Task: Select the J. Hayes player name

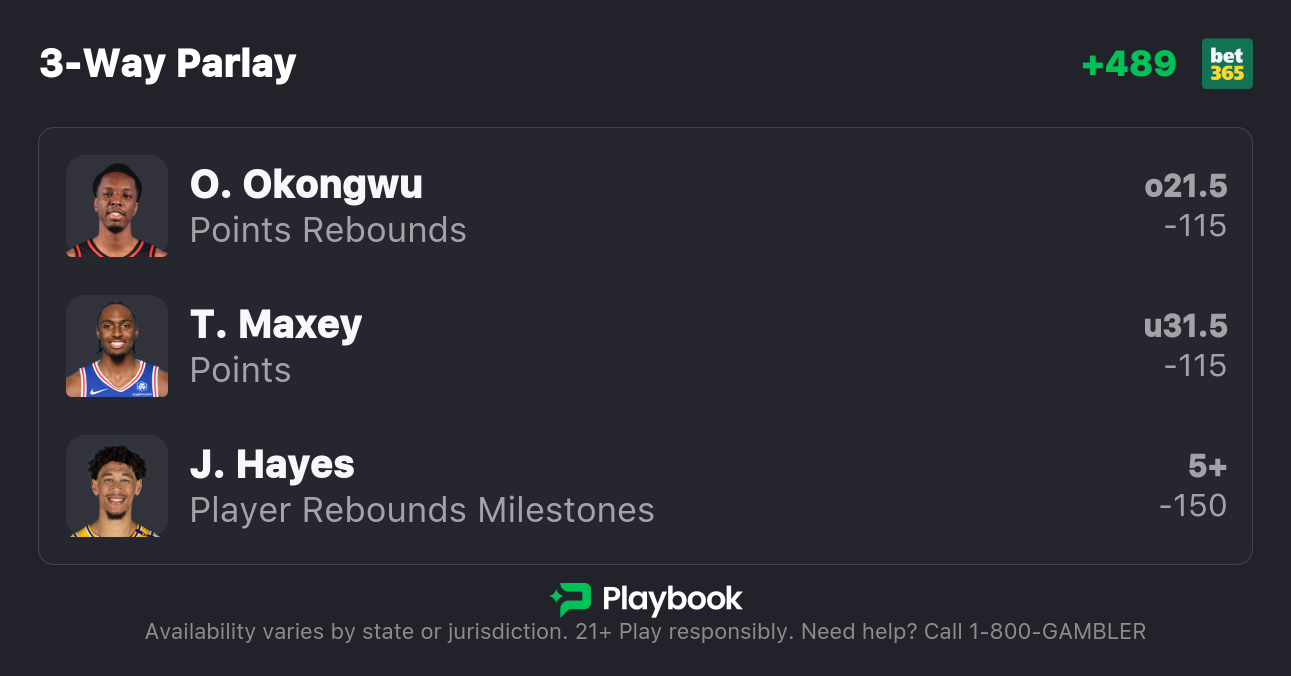Action: pos(272,464)
